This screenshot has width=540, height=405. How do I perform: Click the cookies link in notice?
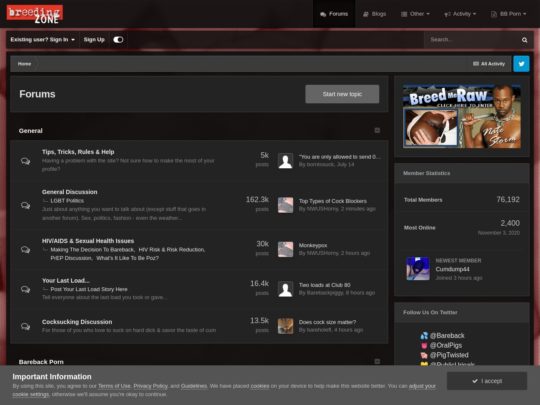(260, 386)
